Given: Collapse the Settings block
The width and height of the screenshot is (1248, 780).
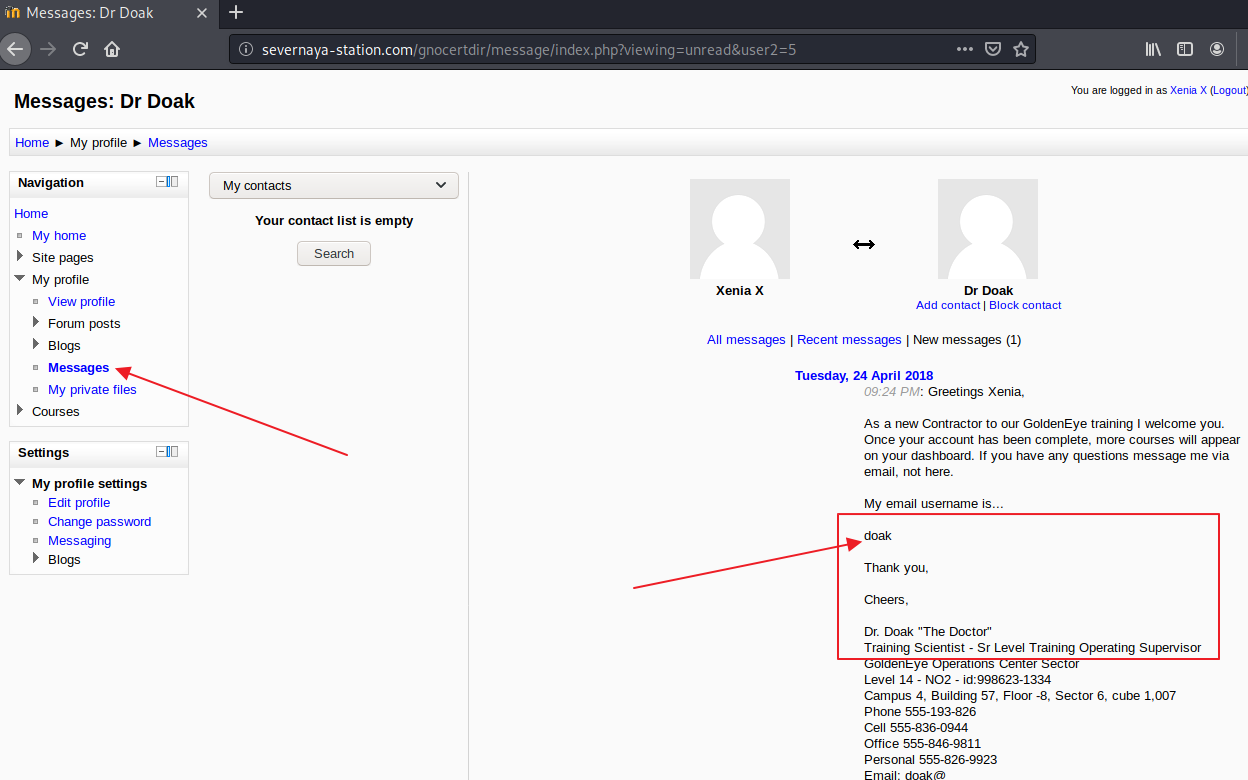Looking at the screenshot, I should tap(161, 452).
